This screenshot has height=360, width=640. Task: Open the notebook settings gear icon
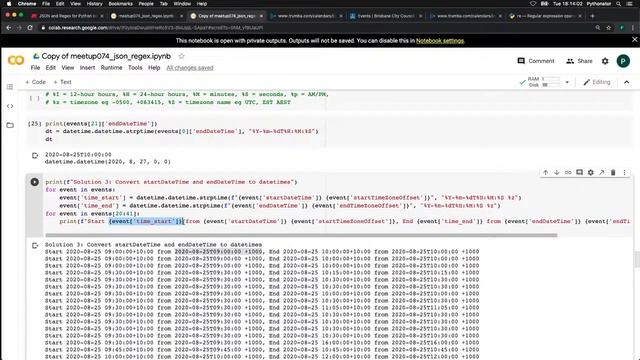605,61
